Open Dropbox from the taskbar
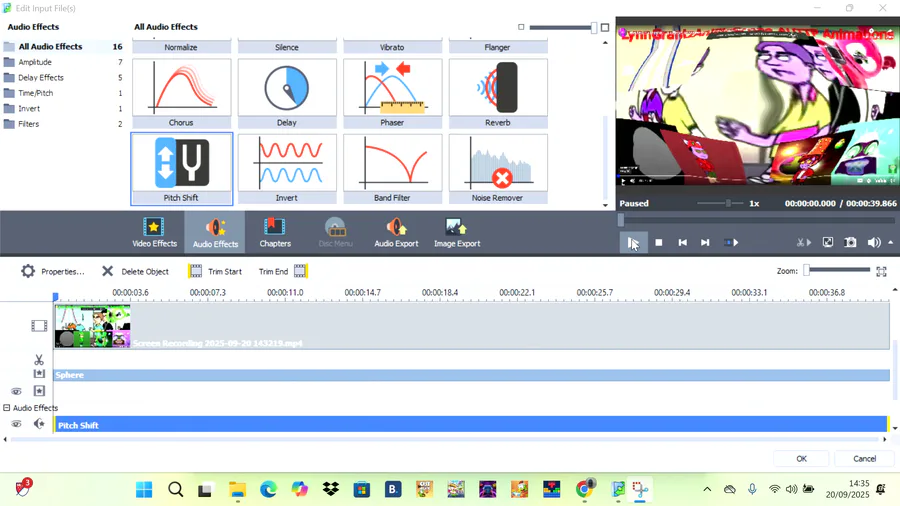Image resolution: width=900 pixels, height=506 pixels. coord(331,489)
